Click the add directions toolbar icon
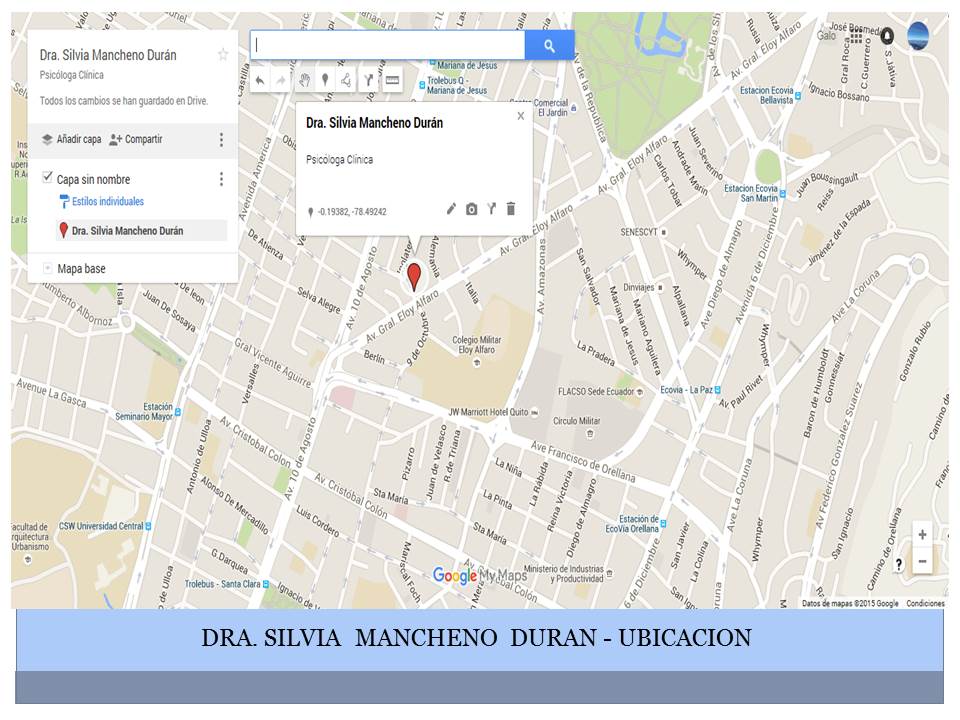The width and height of the screenshot is (960, 720). point(368,81)
